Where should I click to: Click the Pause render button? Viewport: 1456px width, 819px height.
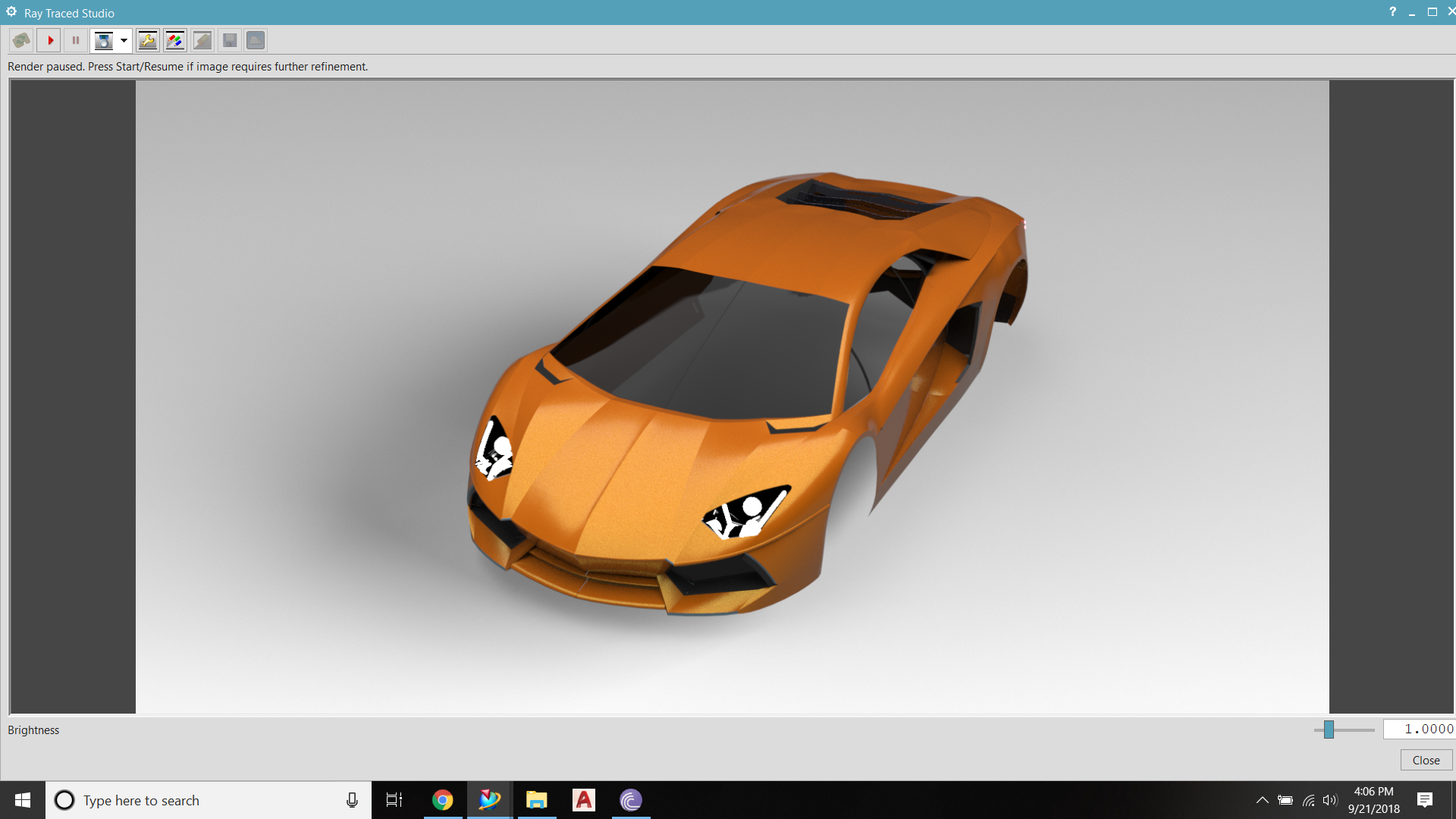(x=76, y=40)
